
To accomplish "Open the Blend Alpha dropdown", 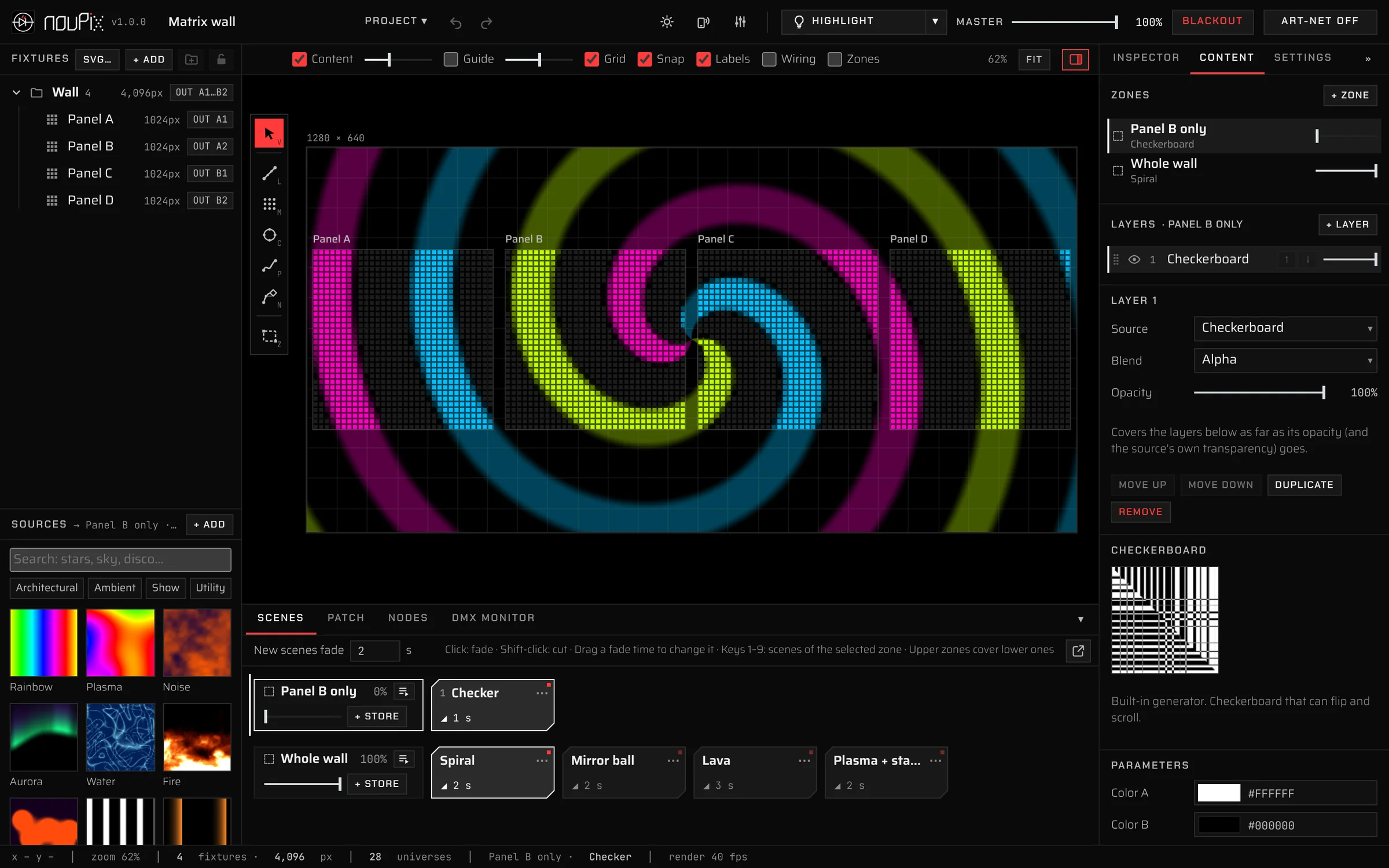I will 1285,360.
